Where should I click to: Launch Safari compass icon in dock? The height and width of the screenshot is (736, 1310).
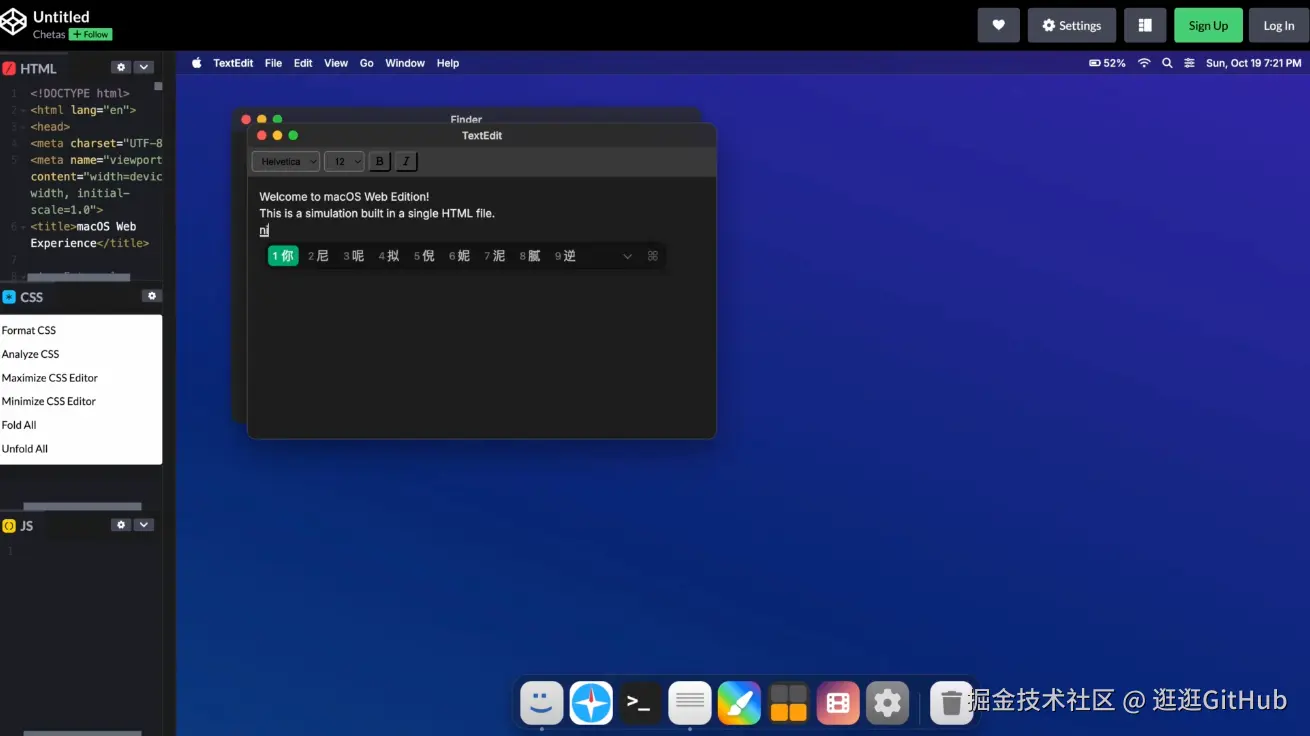coord(591,703)
